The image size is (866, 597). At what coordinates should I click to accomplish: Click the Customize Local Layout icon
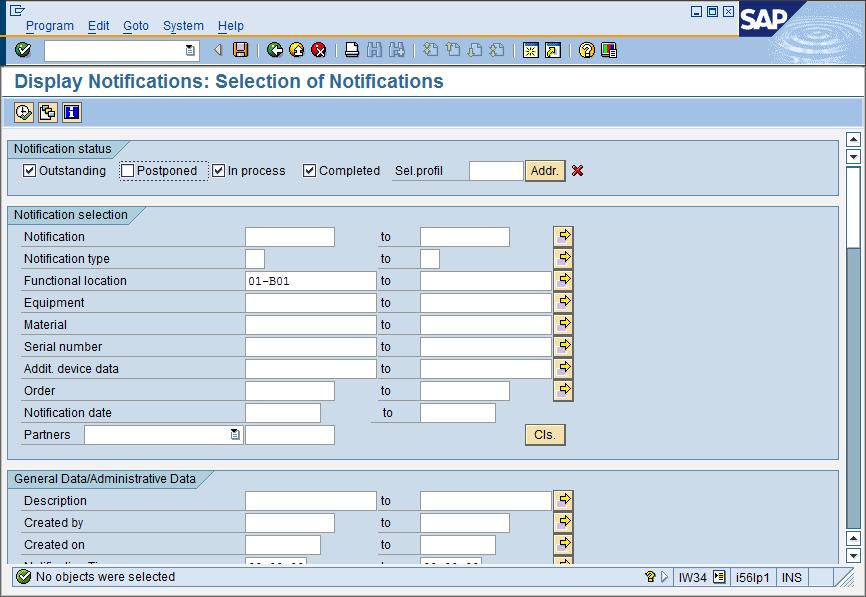[609, 50]
